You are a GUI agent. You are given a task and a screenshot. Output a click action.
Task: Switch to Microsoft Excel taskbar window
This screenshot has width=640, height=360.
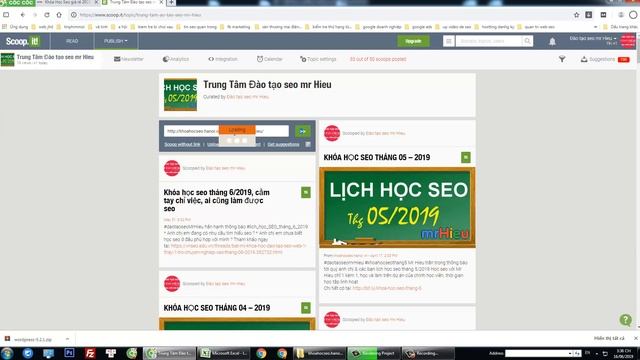coord(223,353)
